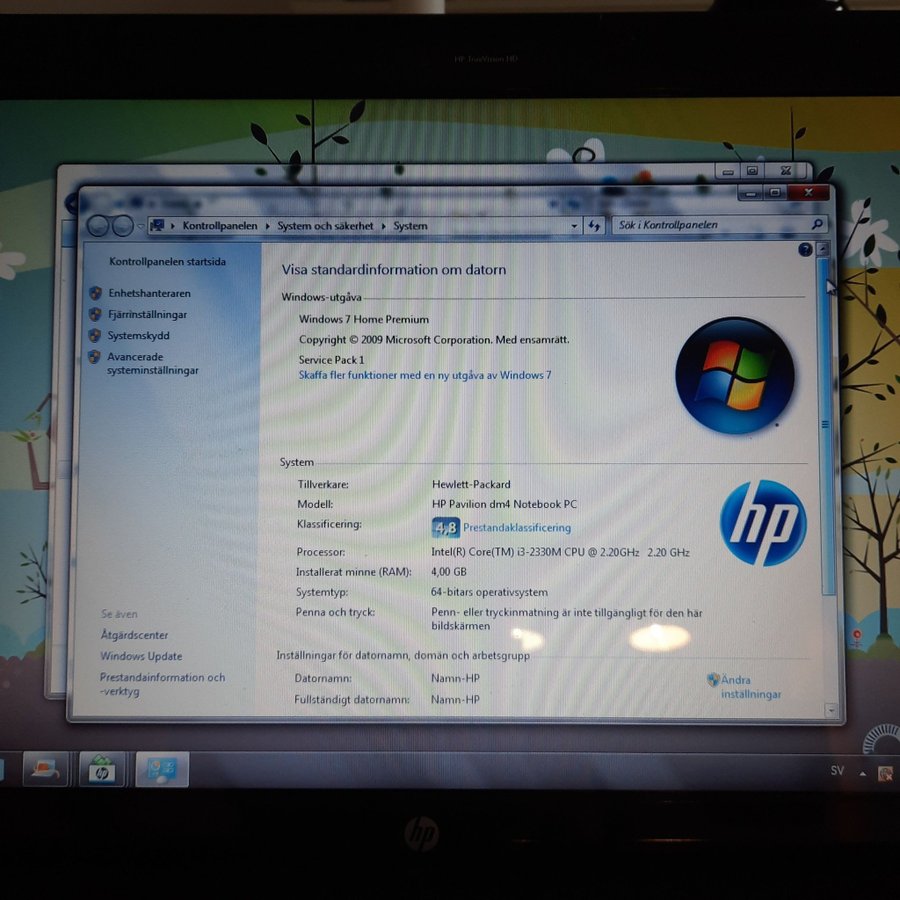Image resolution: width=900 pixels, height=900 pixels.
Task: Minimize the background window
Action: point(727,171)
